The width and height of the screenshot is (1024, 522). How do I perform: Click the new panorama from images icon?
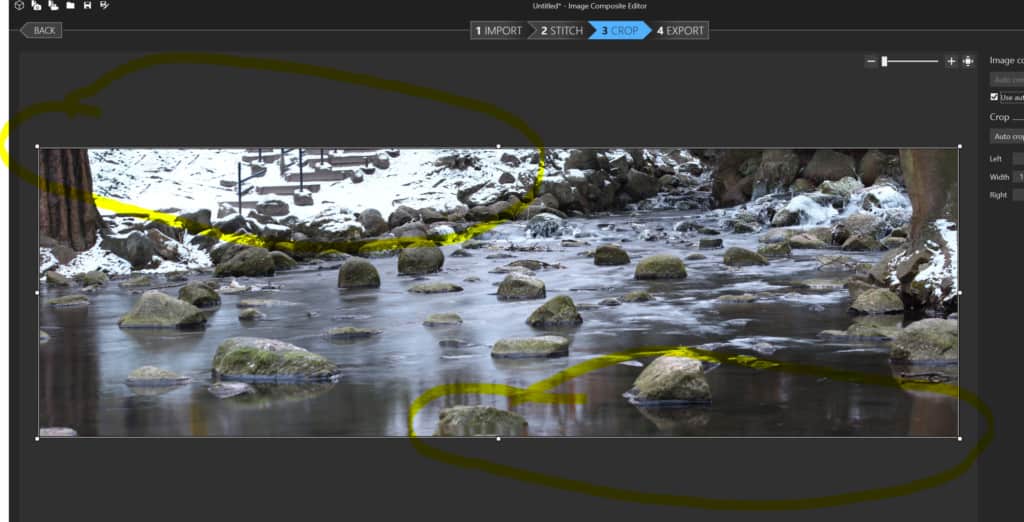click(x=36, y=5)
